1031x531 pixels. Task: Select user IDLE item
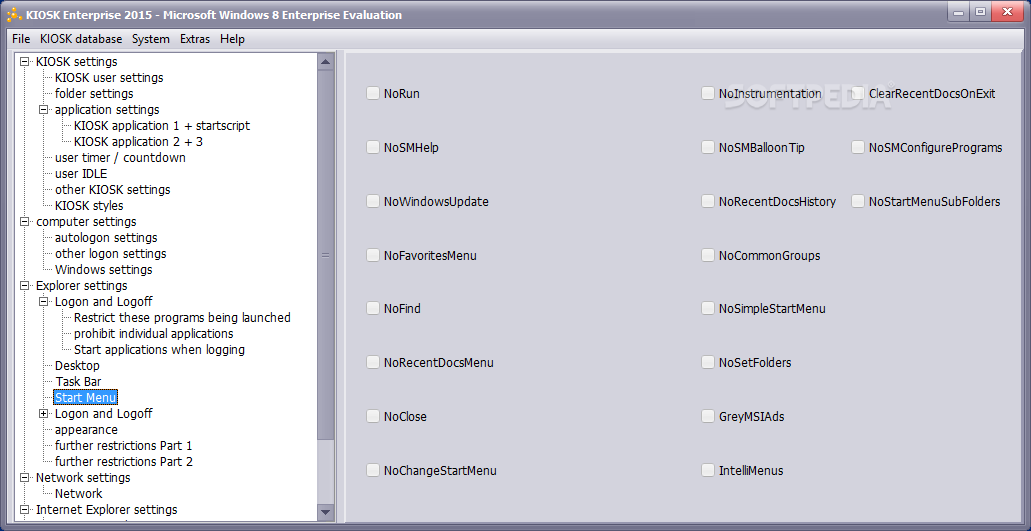pos(81,173)
